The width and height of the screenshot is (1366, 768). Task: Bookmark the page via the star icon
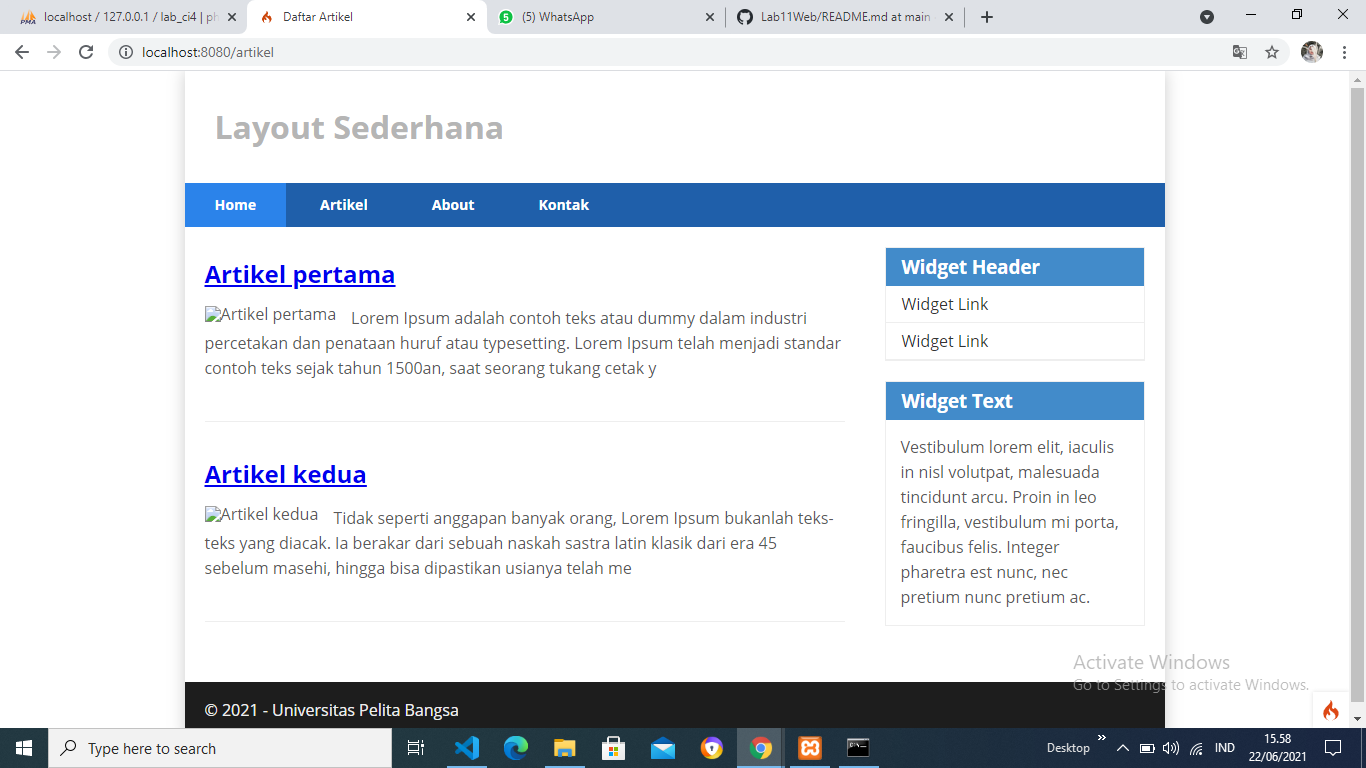(x=1272, y=51)
